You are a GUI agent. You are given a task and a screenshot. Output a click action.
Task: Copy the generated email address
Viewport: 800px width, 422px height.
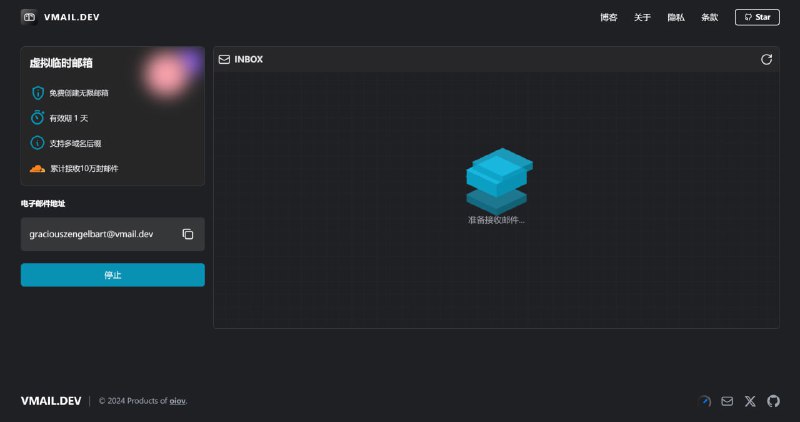coord(187,234)
